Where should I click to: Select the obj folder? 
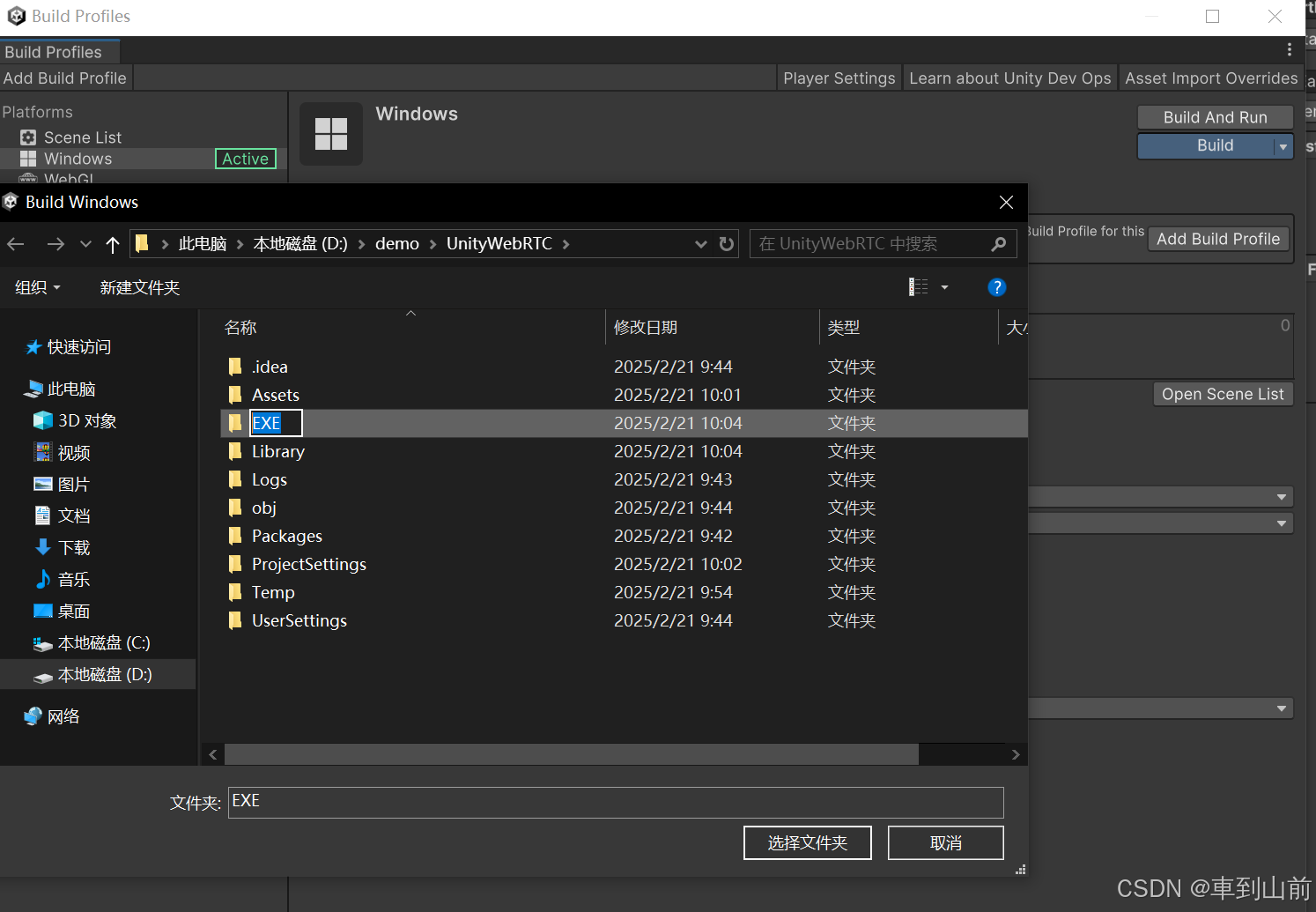click(263, 508)
